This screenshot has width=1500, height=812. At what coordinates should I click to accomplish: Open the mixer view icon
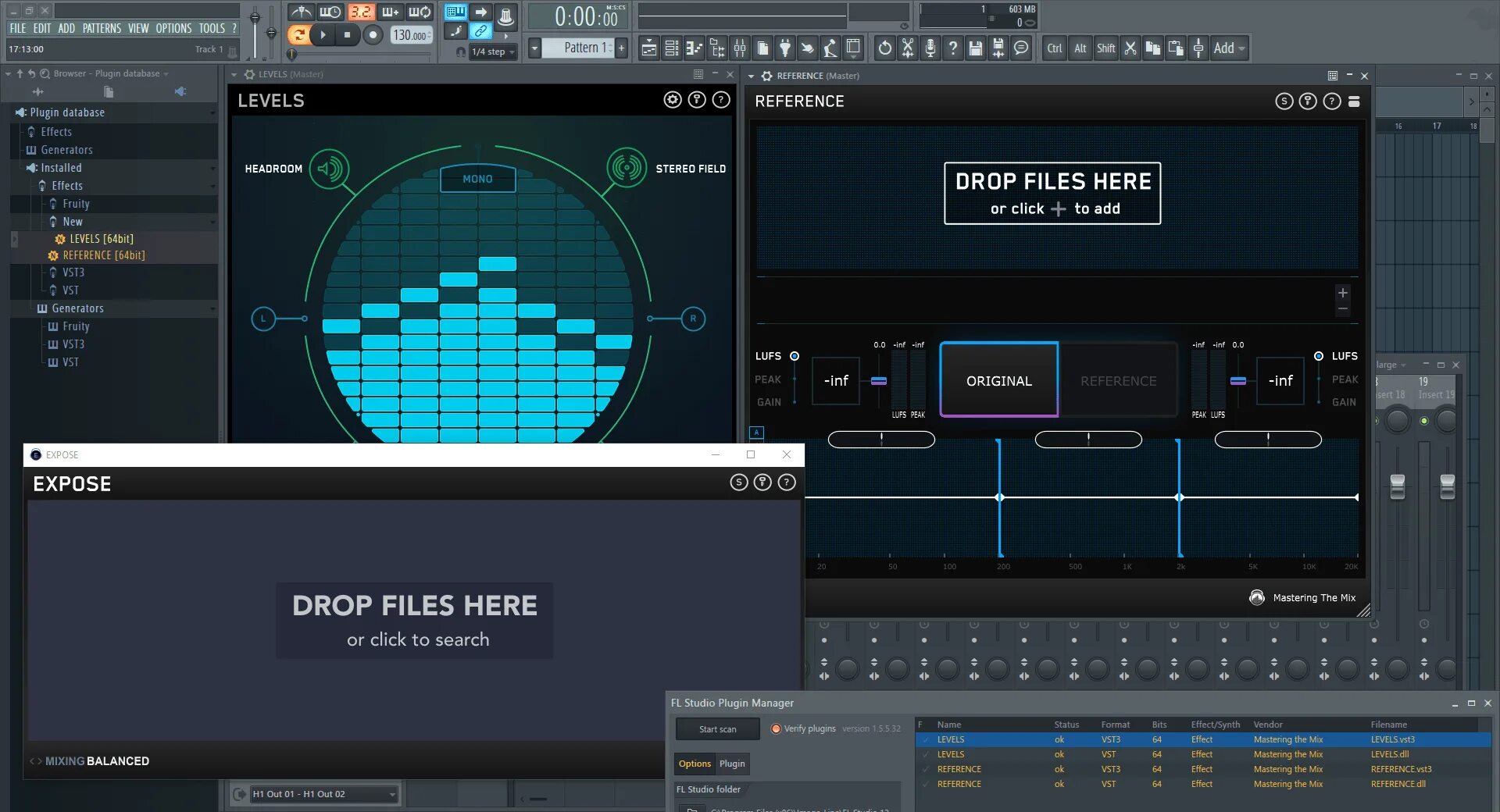[739, 48]
